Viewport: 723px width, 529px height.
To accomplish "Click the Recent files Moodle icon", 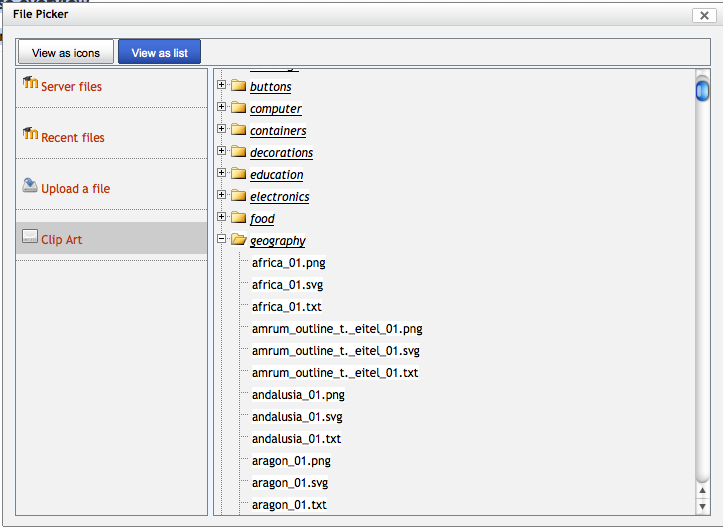I will pyautogui.click(x=30, y=135).
